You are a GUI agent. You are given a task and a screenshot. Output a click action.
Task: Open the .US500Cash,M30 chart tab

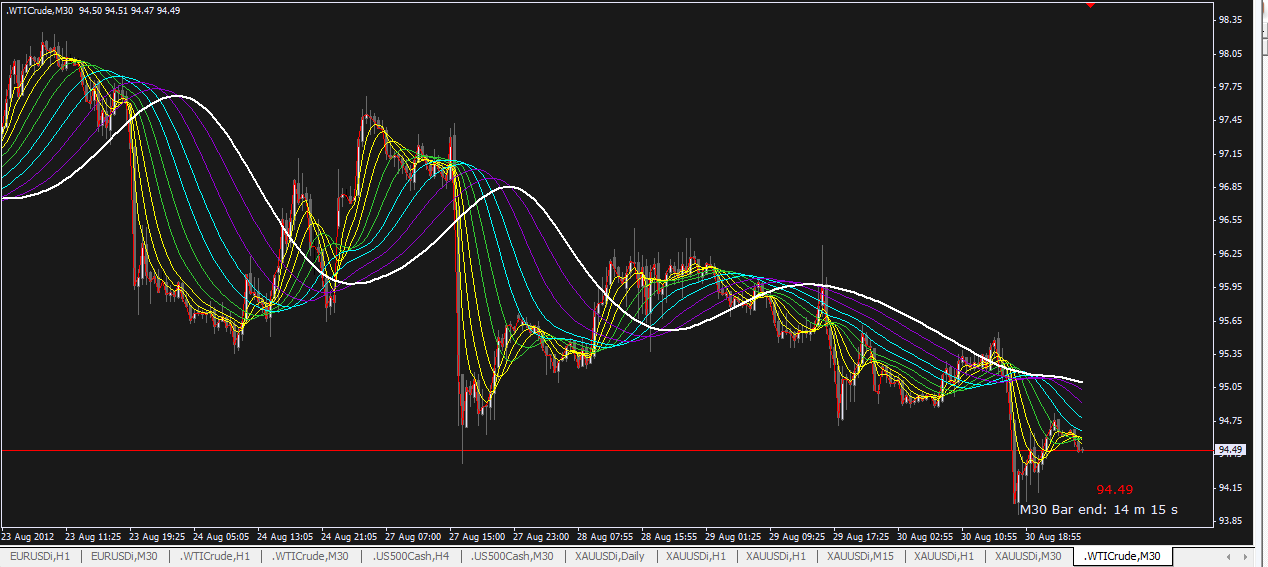512,556
